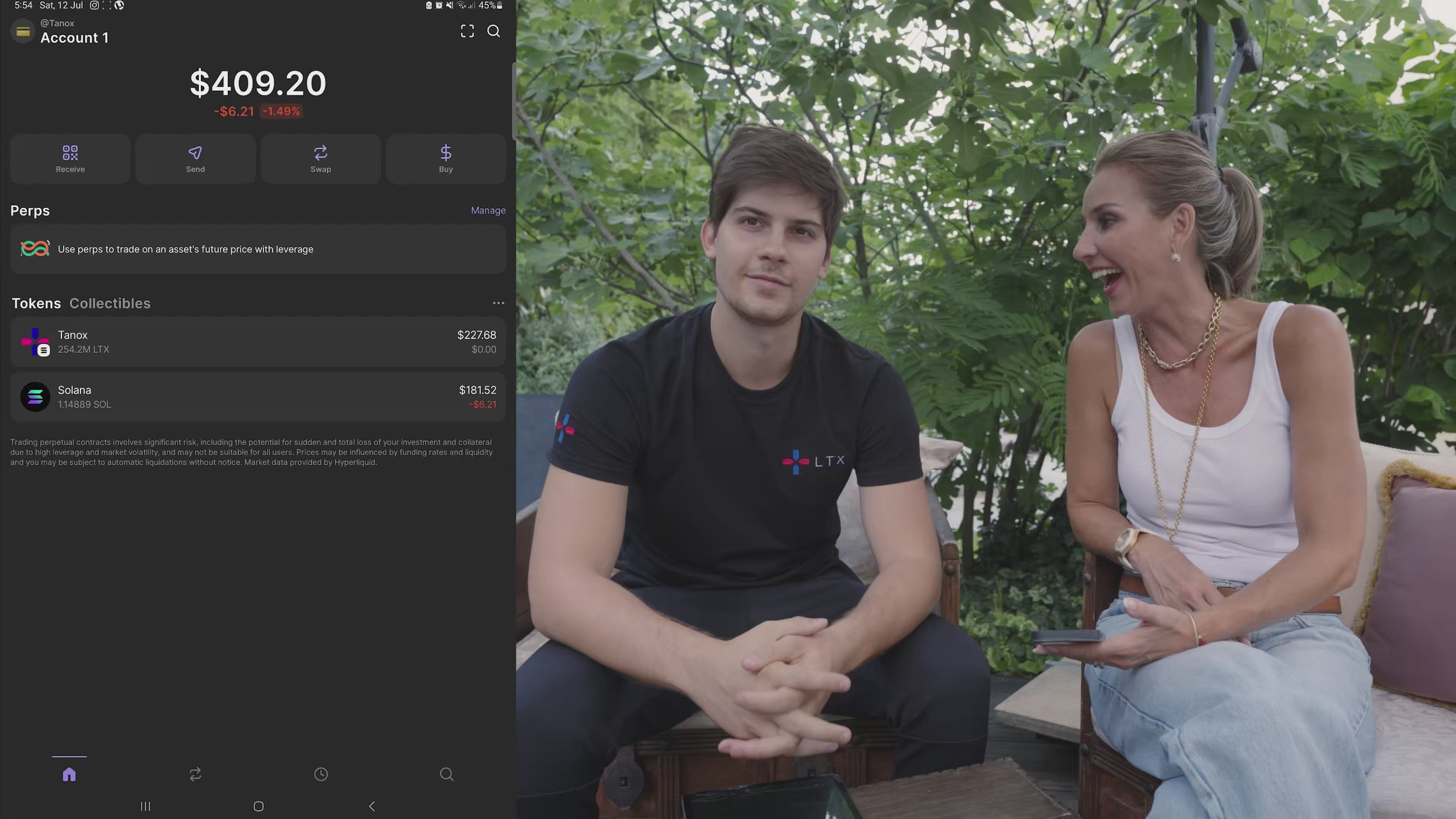Click the account avatar next to Account 1
This screenshot has width=1456, height=819.
[x=23, y=31]
